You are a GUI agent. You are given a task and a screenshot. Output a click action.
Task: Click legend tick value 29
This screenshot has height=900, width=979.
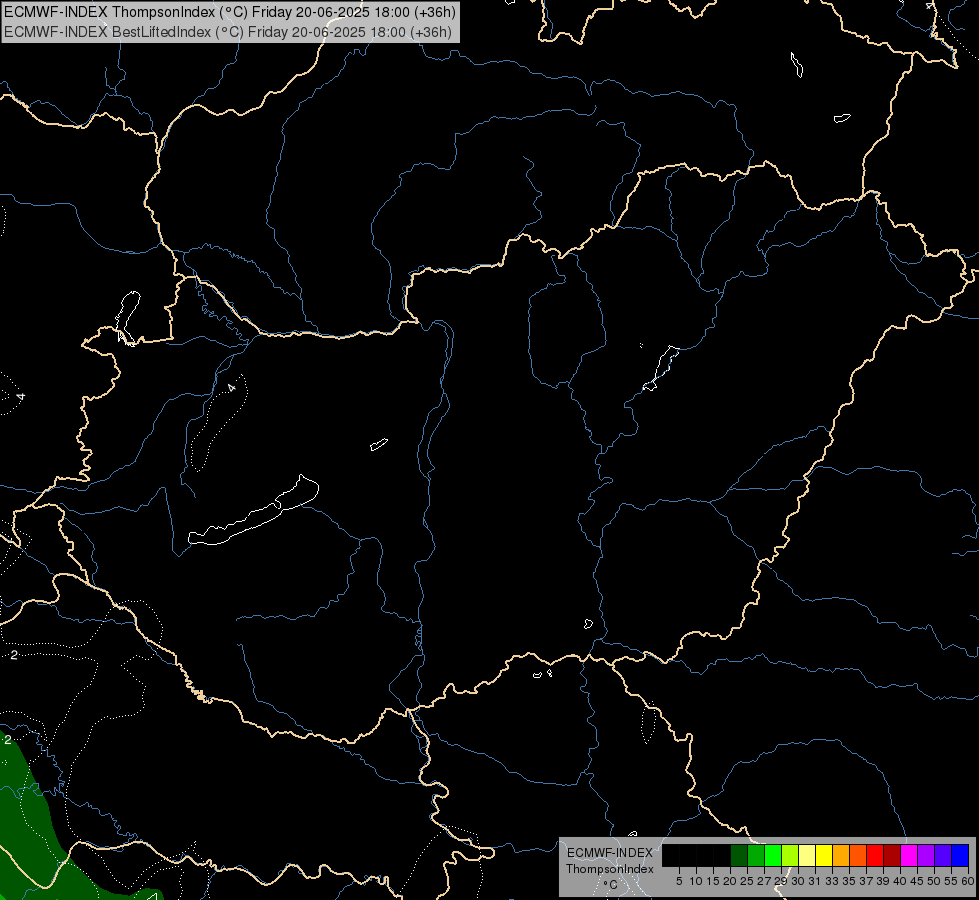[x=780, y=881]
